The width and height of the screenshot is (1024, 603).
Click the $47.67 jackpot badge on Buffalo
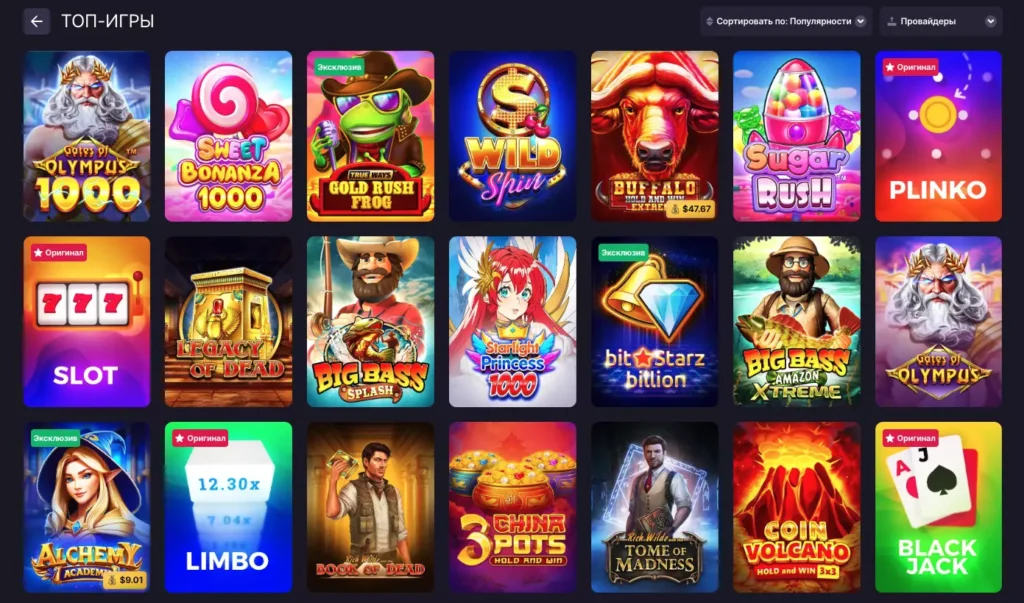[690, 209]
